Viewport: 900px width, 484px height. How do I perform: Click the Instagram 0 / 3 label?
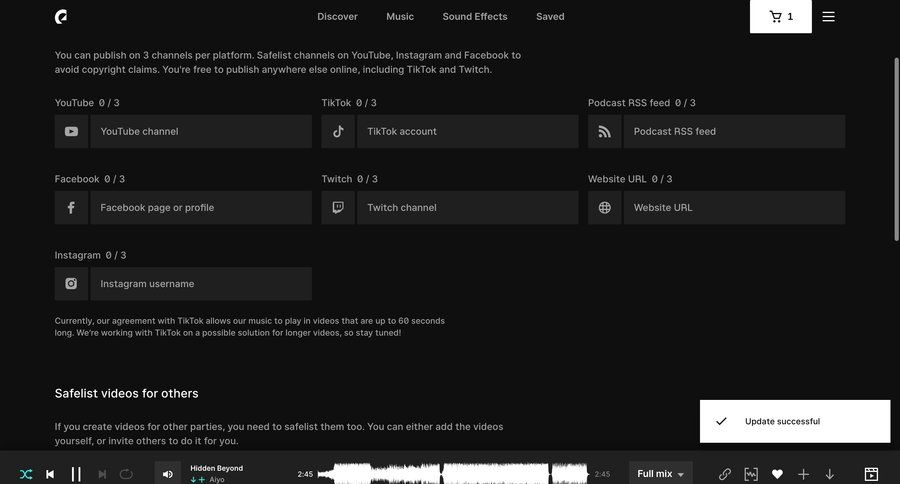(x=90, y=255)
